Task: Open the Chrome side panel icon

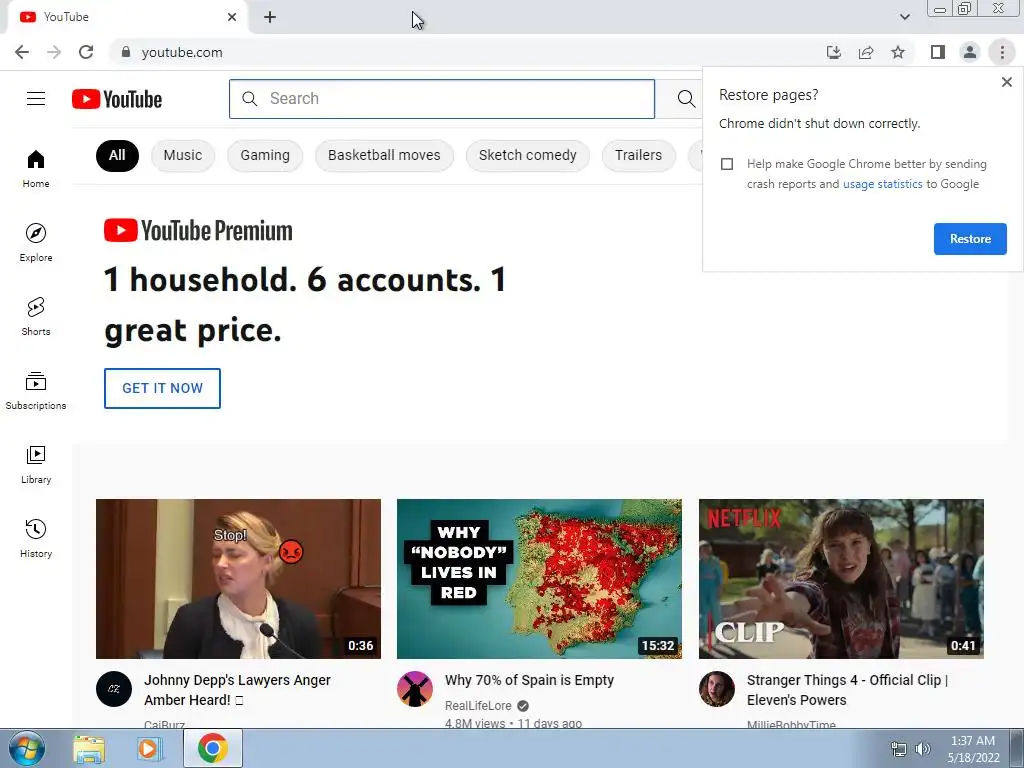Action: tap(938, 52)
